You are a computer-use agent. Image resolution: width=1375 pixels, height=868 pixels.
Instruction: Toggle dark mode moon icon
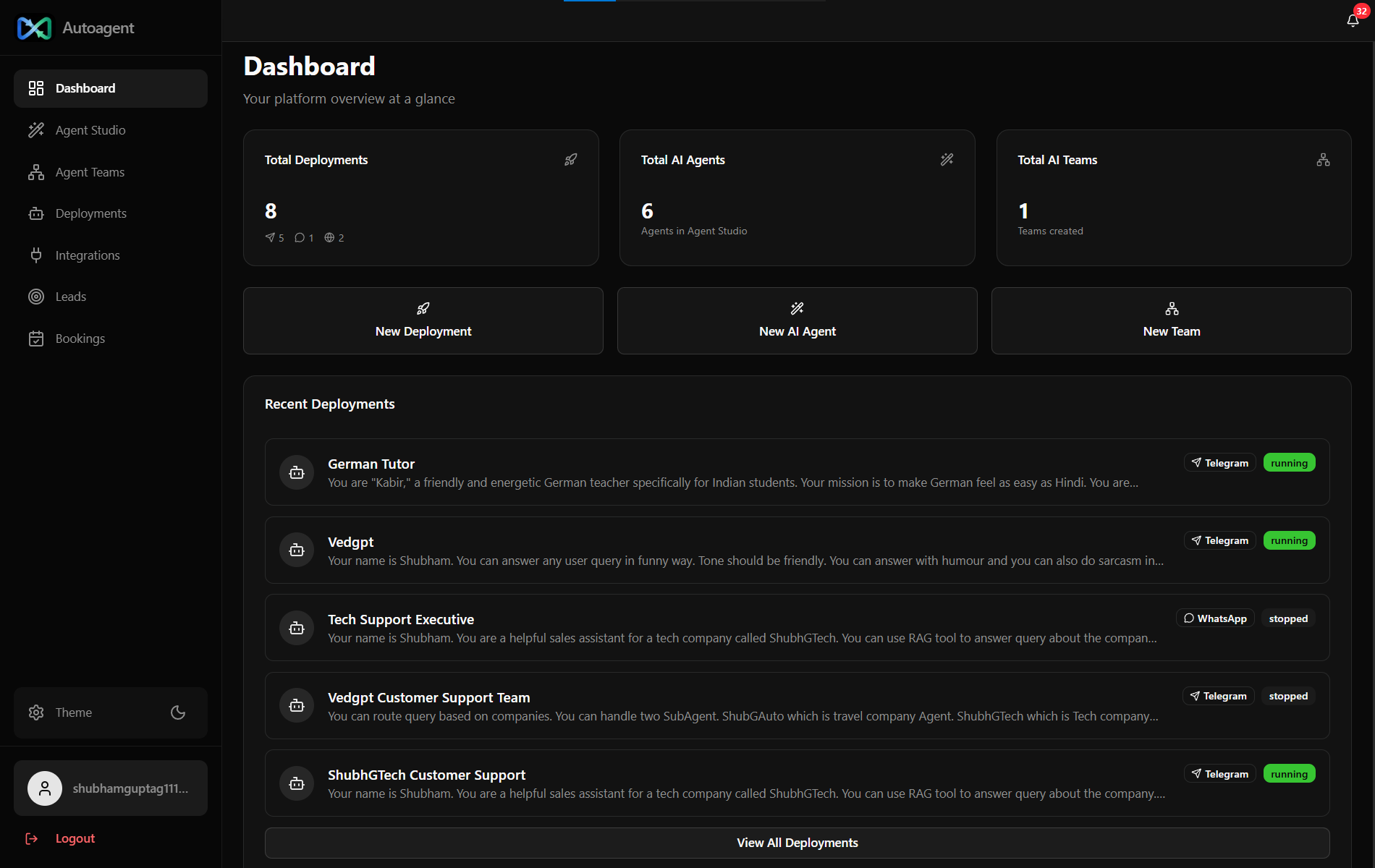(x=178, y=712)
